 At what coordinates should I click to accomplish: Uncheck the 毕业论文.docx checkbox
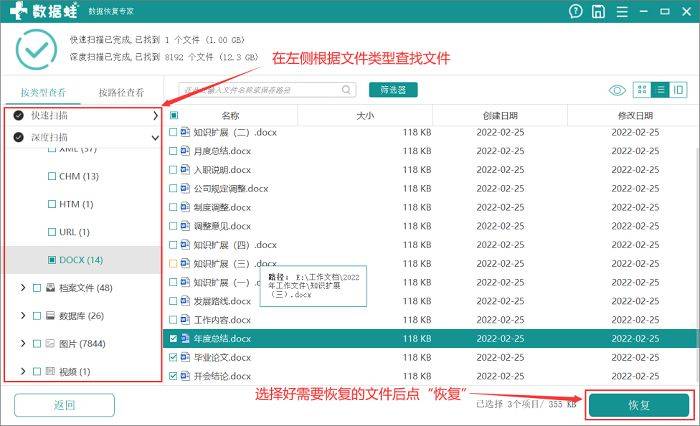coord(173,358)
